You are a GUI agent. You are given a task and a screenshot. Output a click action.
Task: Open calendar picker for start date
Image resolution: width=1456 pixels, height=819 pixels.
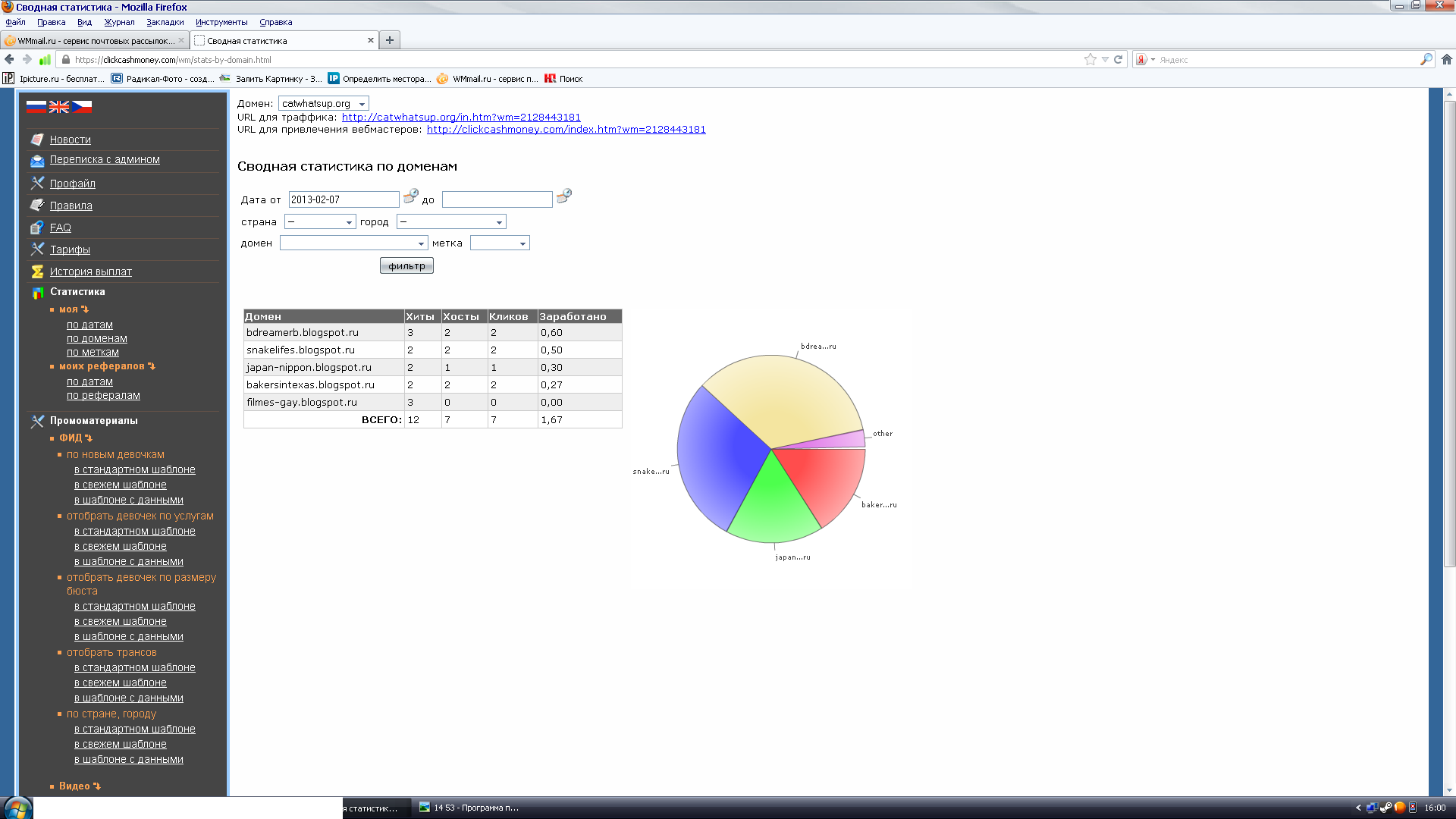click(411, 196)
